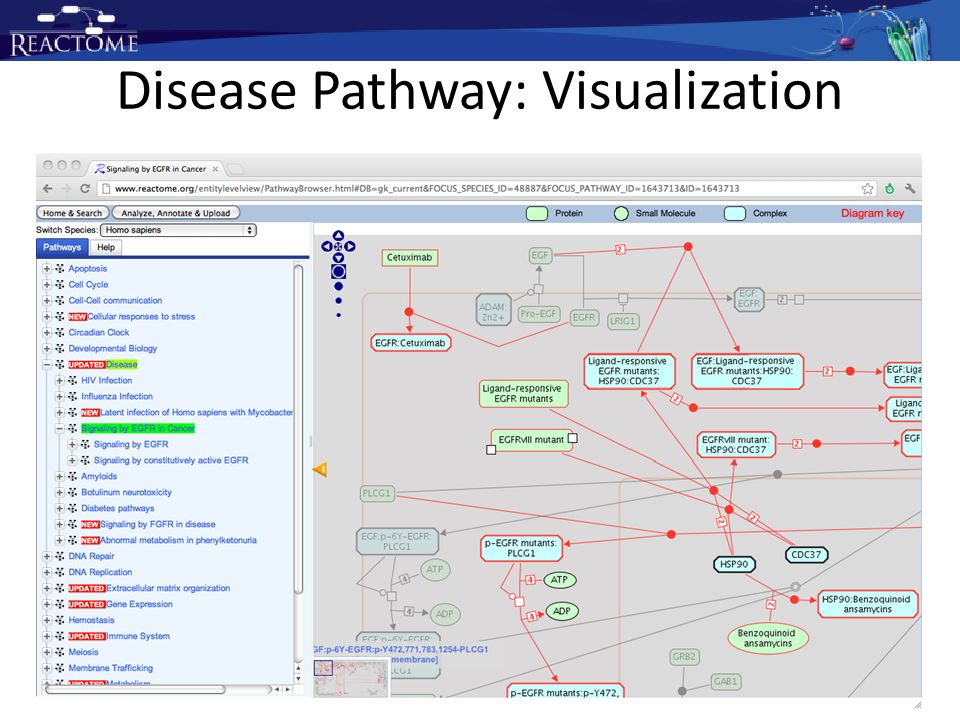The height and width of the screenshot is (720, 960).
Task: Go back using the browser back arrow
Action: [x=48, y=189]
